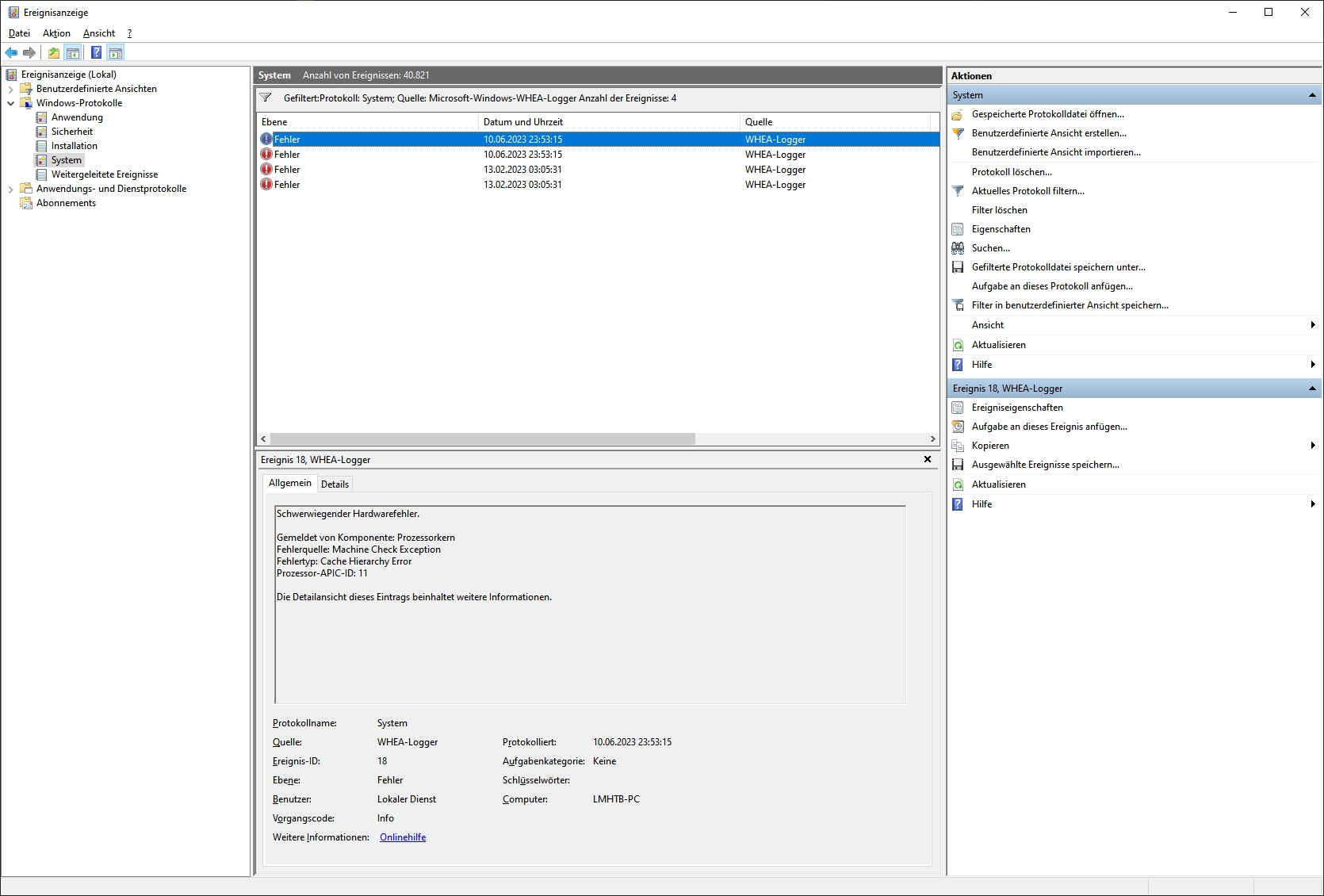Expand the Benutzerdefinierte Ansichten tree node

[10, 89]
